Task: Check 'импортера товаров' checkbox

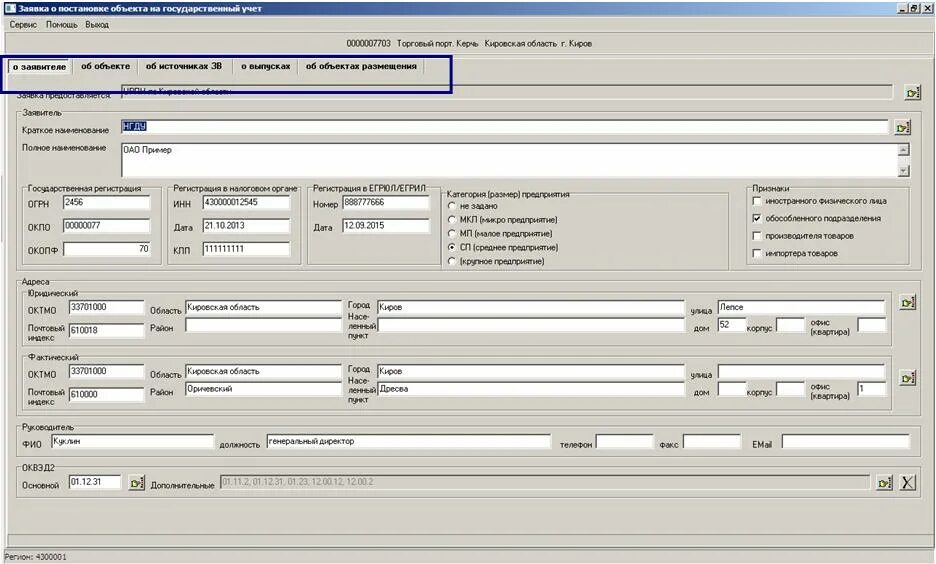Action: point(757,253)
